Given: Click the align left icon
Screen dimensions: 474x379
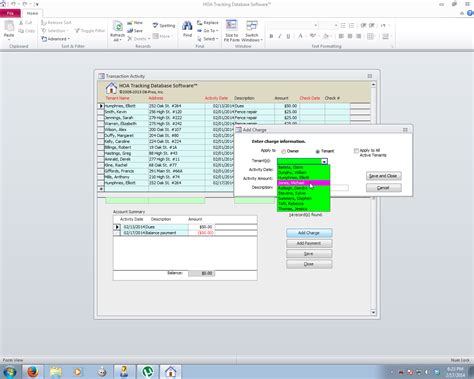Looking at the screenshot, I should pyautogui.click(x=341, y=36).
